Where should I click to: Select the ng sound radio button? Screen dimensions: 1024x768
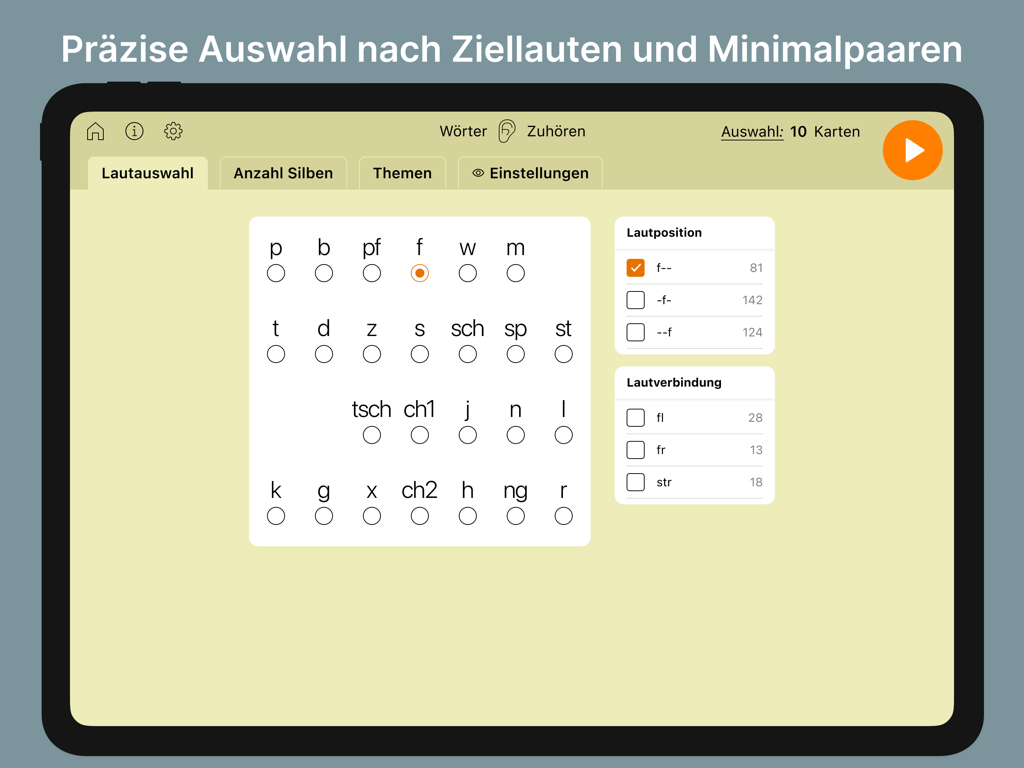pos(515,516)
